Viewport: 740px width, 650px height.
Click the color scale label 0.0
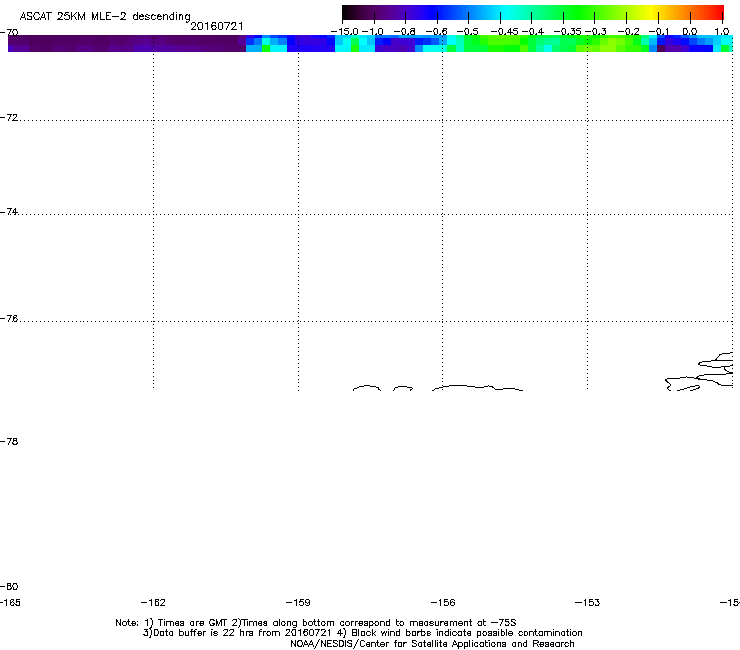pos(690,32)
